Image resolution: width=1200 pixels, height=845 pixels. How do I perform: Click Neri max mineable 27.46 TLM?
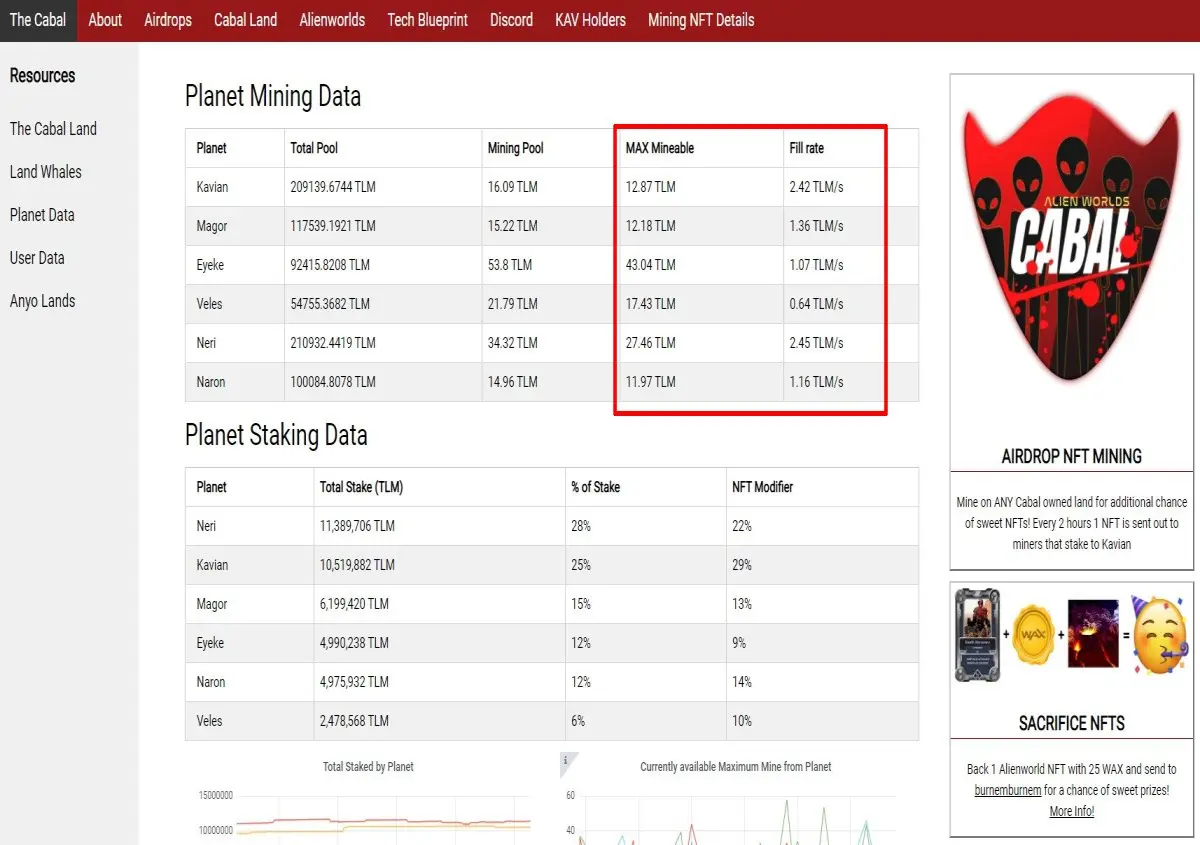point(651,343)
